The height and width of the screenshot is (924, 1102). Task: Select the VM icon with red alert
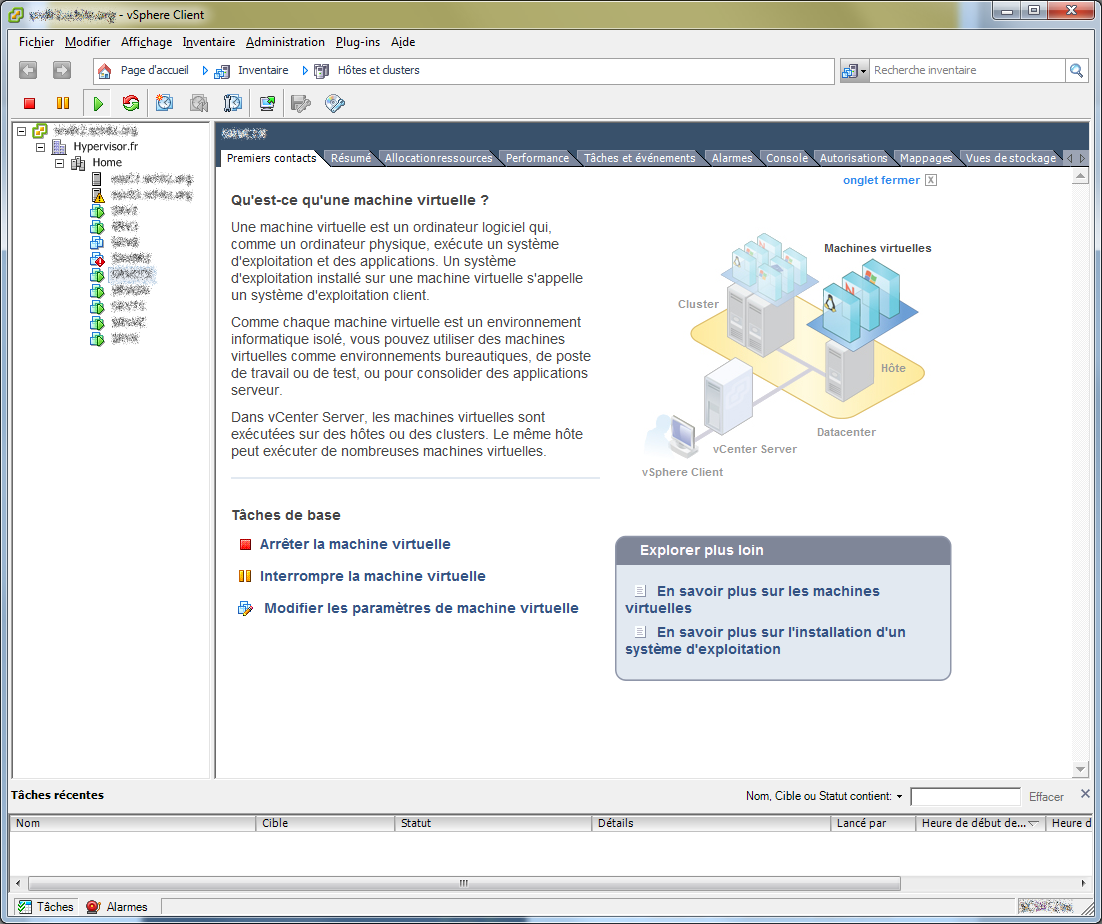click(x=98, y=259)
